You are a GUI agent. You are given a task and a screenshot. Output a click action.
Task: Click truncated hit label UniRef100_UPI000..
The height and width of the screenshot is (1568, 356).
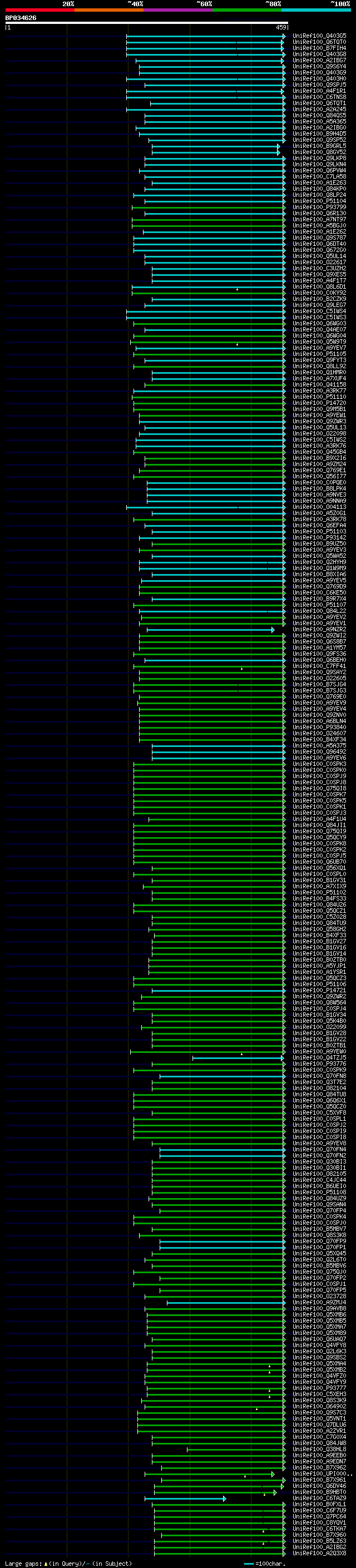click(322, 1473)
